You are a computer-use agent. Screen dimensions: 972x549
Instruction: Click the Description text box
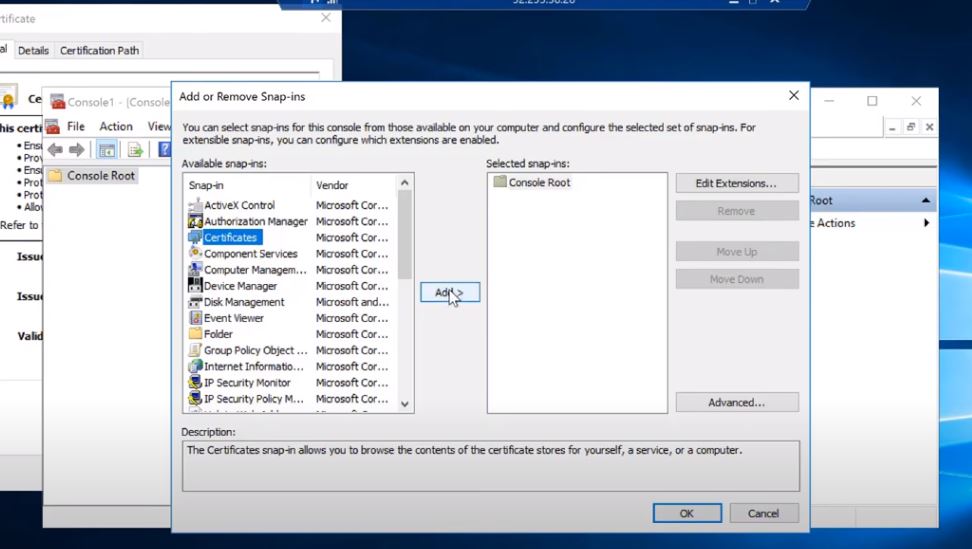click(x=490, y=466)
